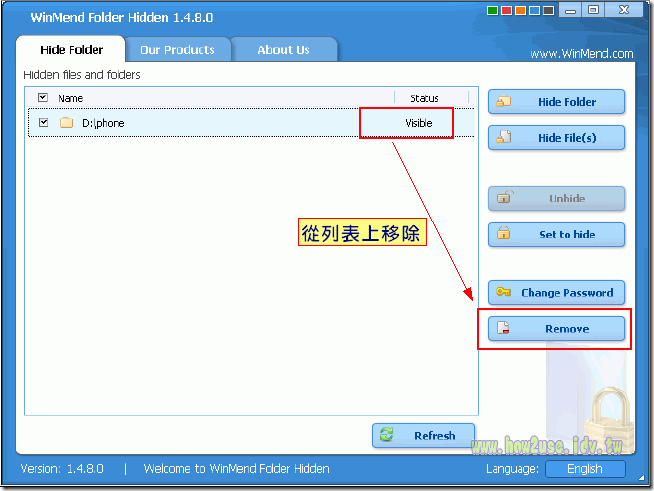The image size is (654, 491).
Task: Click the grayed Unhide button
Action: pyautogui.click(x=556, y=199)
